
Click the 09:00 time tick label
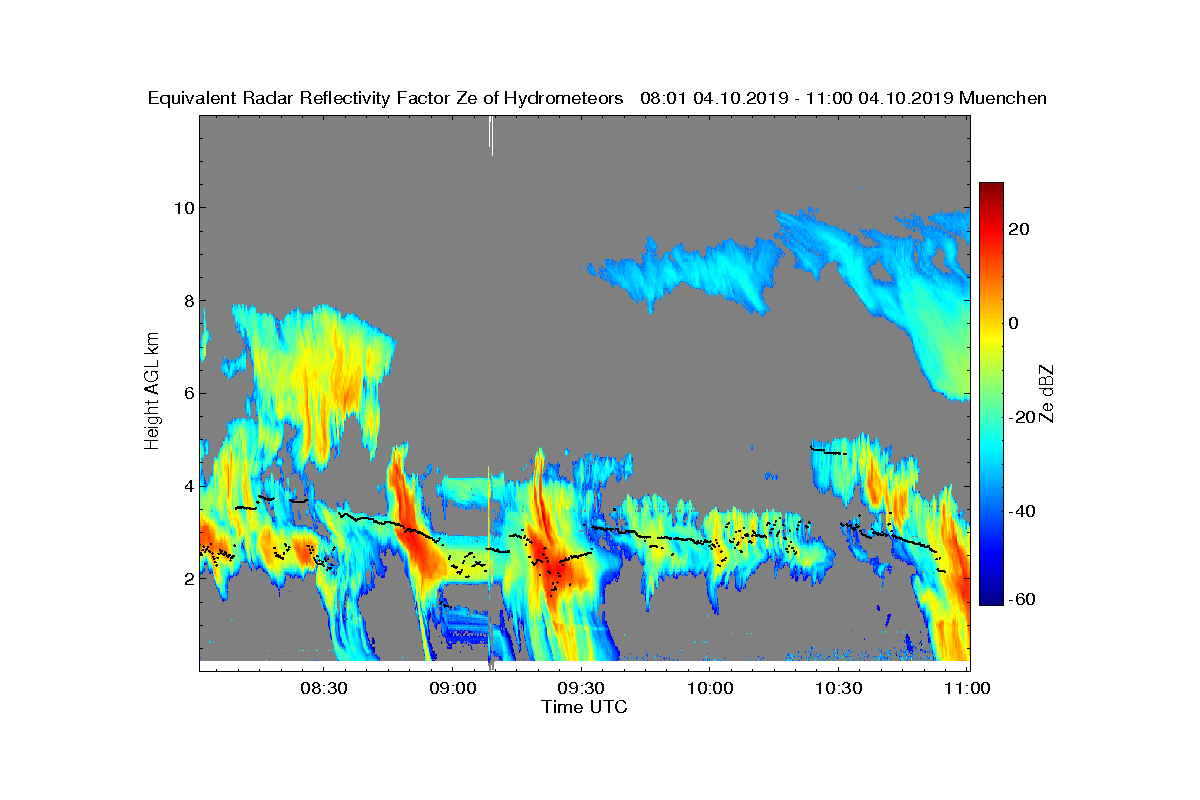(x=452, y=689)
